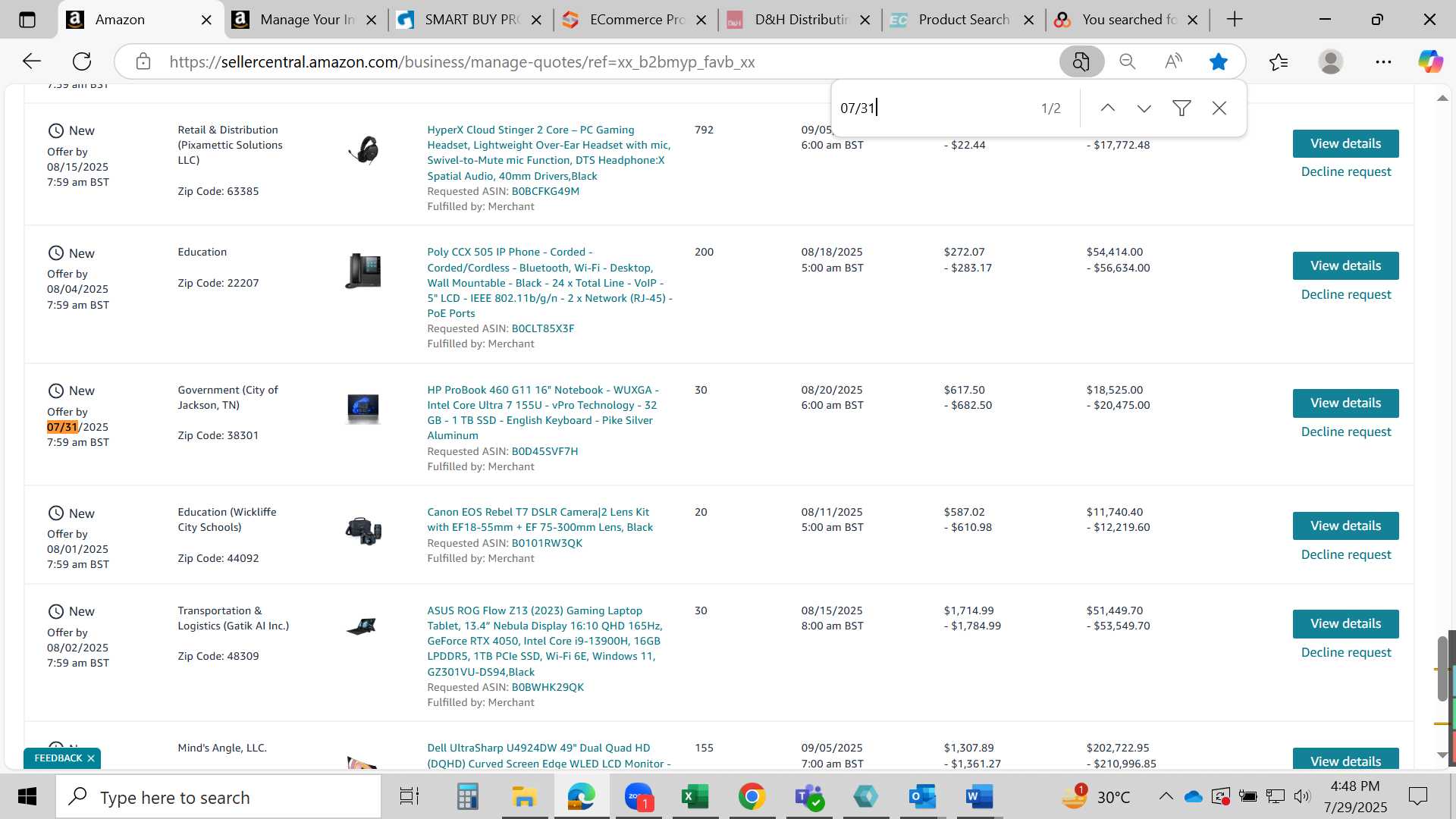
Task: Open the Copilot icon
Action: [x=1431, y=61]
